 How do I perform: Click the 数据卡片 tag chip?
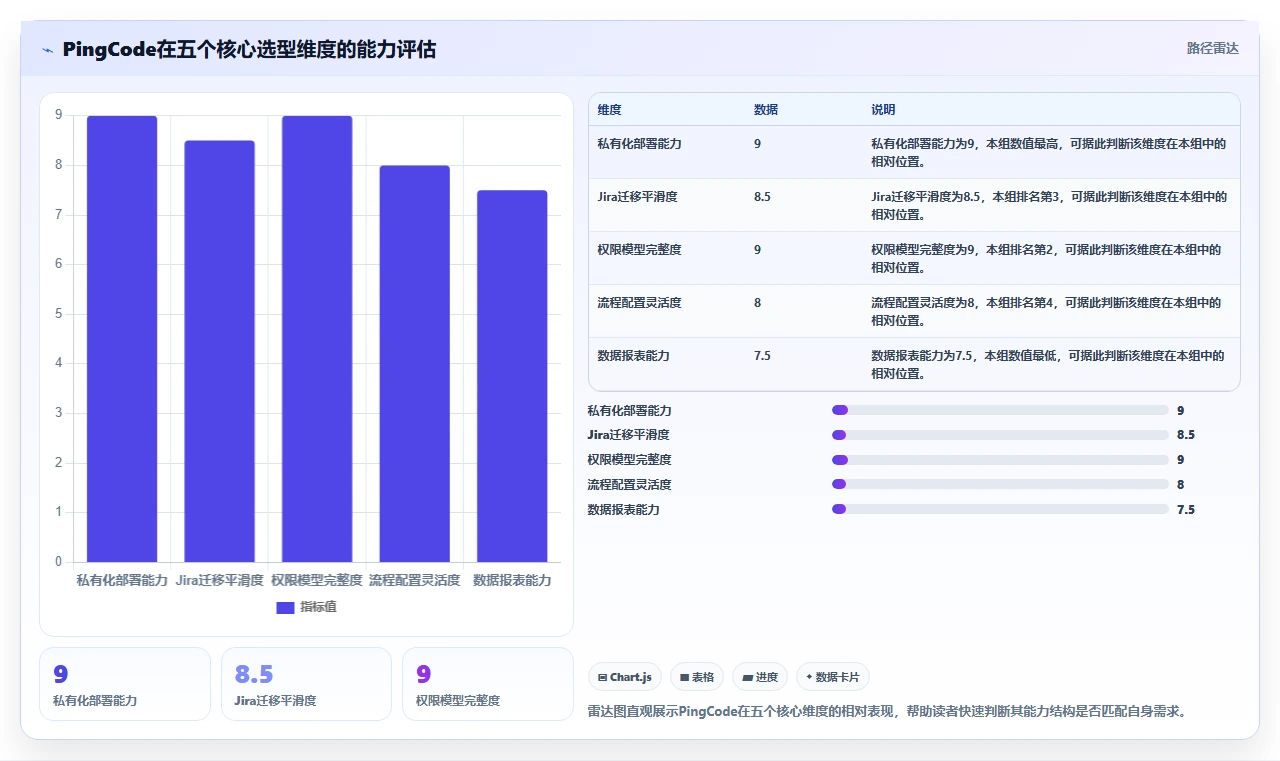tap(832, 677)
